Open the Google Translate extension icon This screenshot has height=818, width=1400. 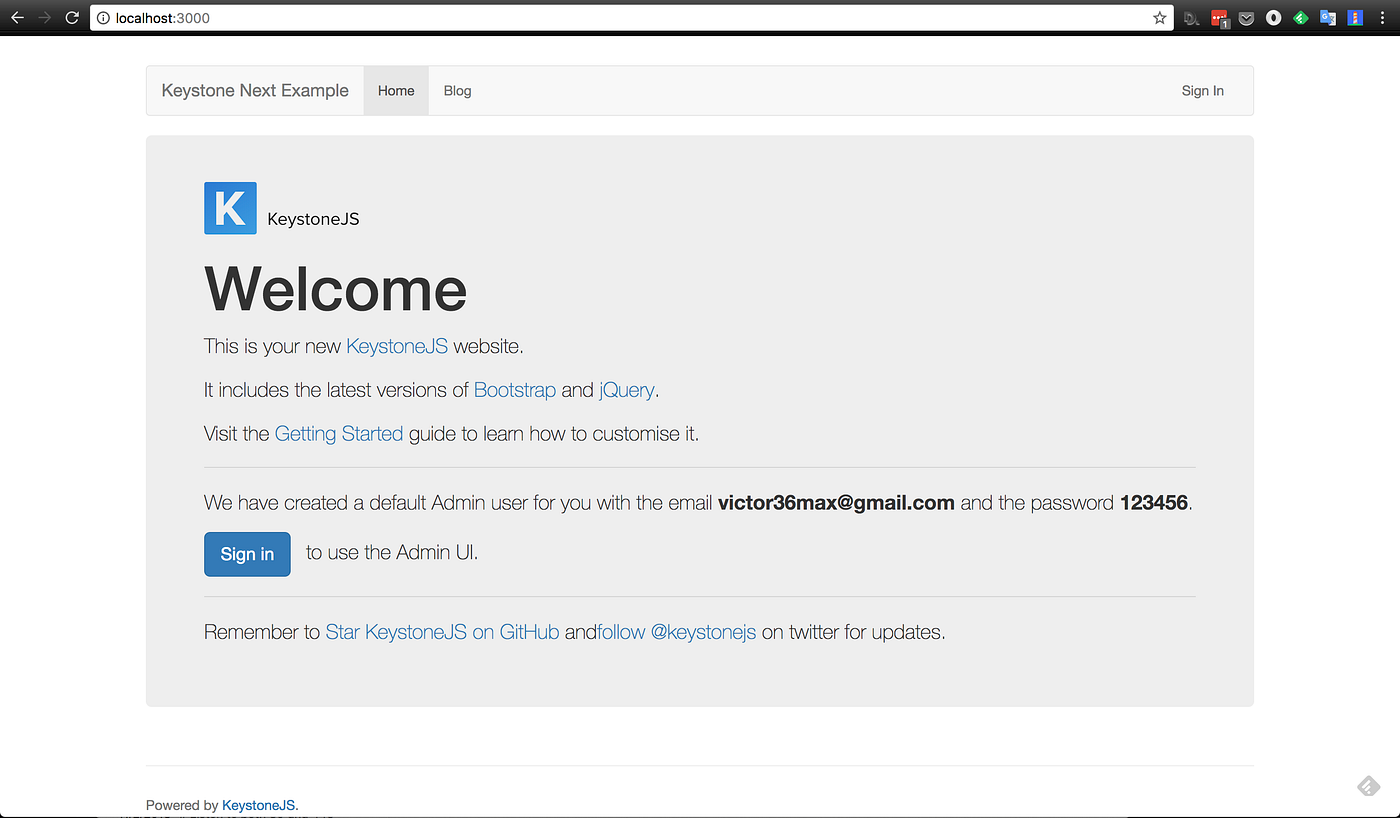click(x=1327, y=17)
